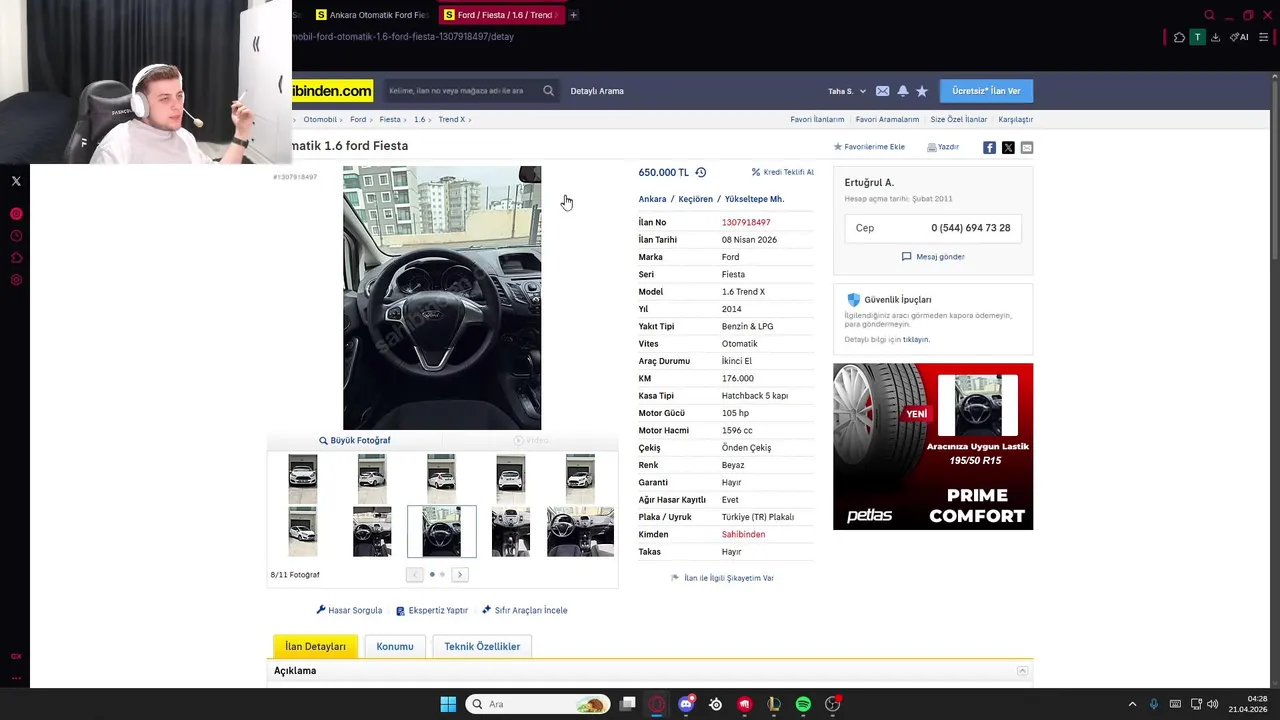Switch to Ankara Otomatik Ford browser tab
1280x720 pixels.
coord(372,15)
